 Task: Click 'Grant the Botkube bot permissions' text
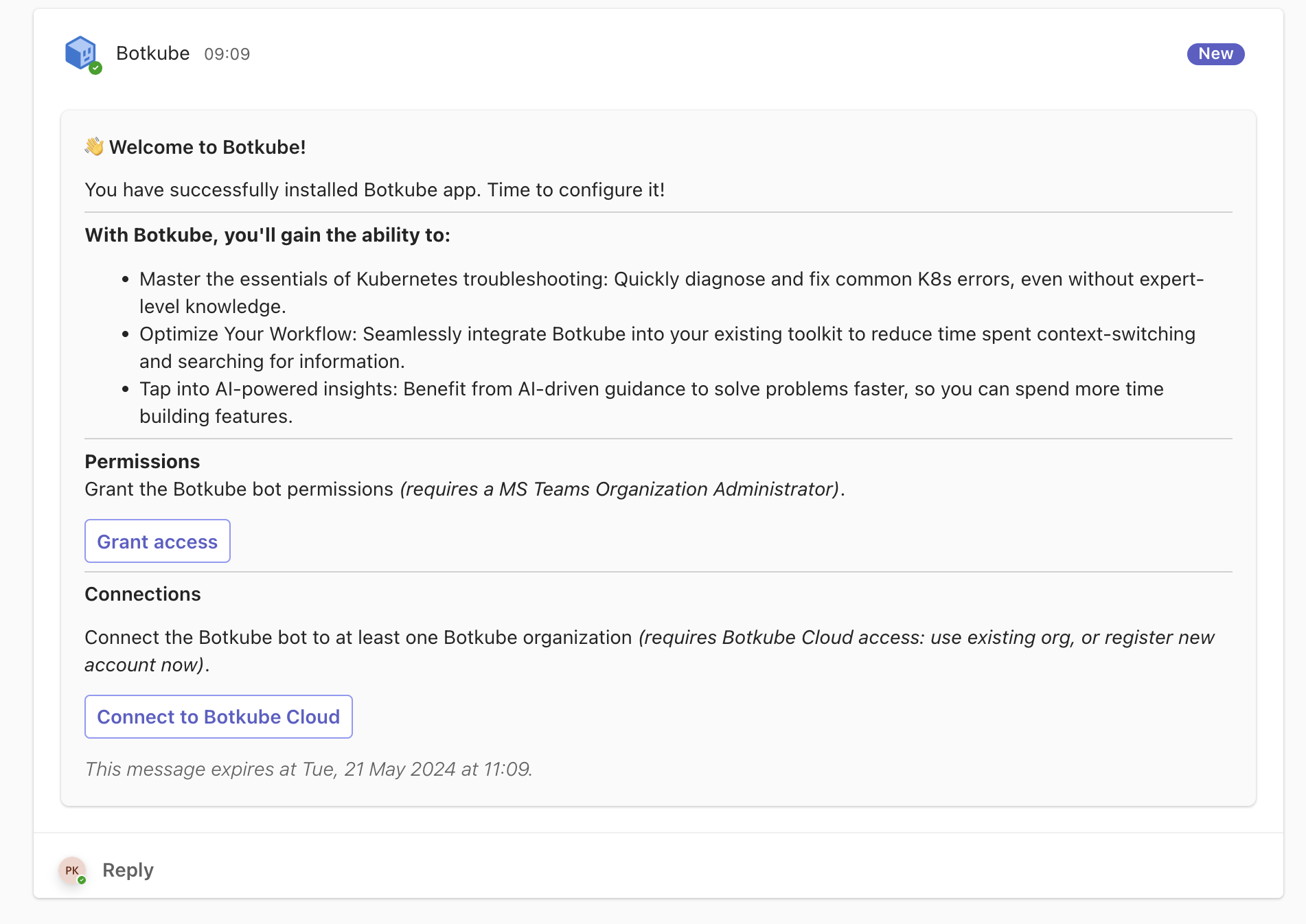tap(239, 489)
